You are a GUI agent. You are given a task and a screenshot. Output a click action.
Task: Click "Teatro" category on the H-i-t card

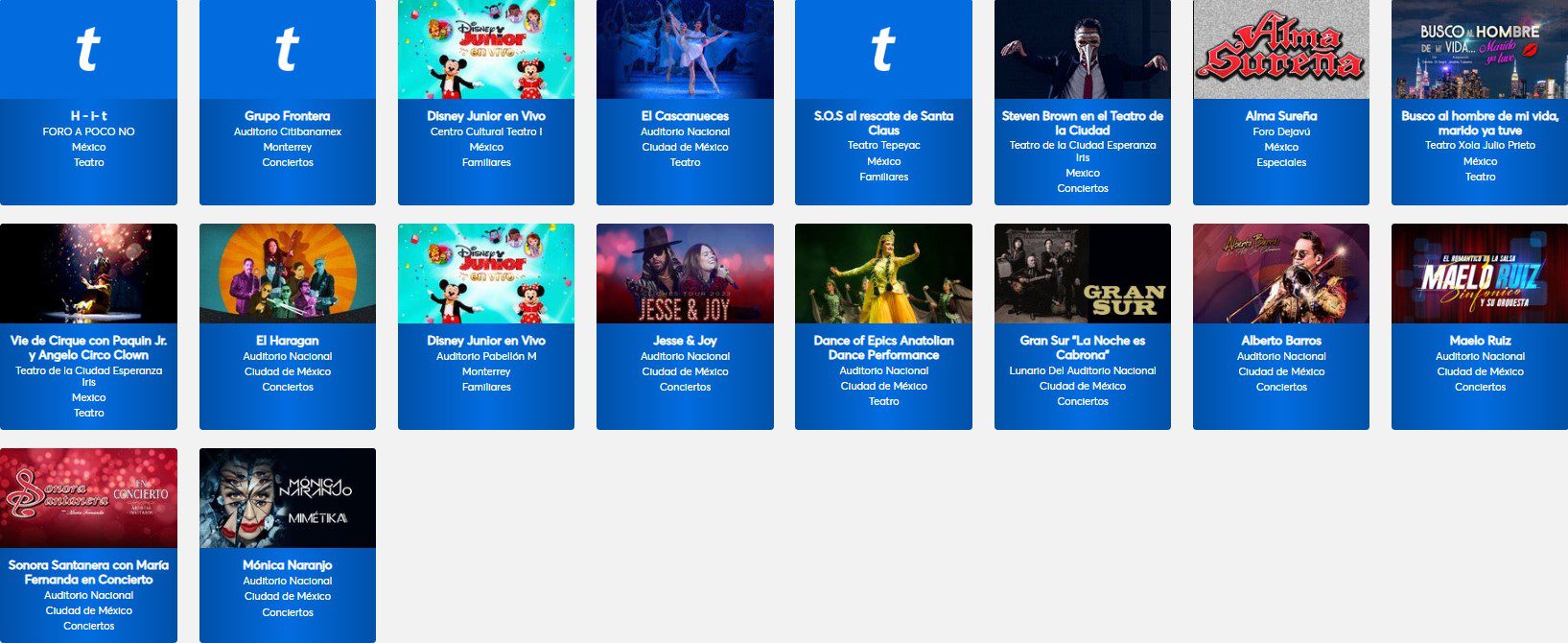tap(88, 162)
